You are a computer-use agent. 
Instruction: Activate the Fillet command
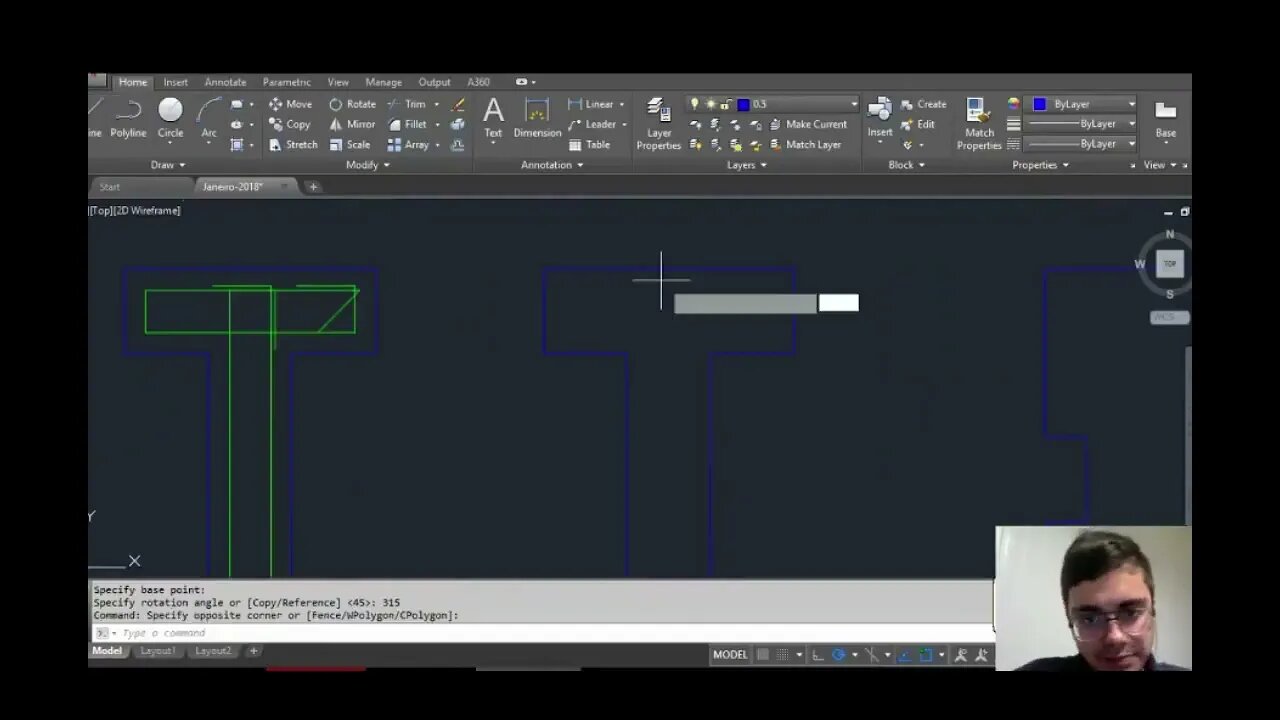(407, 124)
